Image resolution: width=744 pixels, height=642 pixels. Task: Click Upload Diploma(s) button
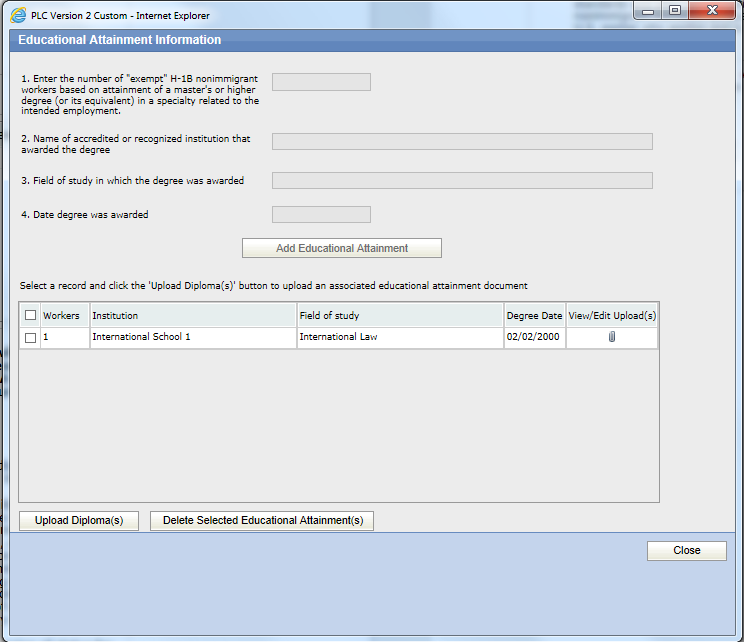click(x=79, y=521)
